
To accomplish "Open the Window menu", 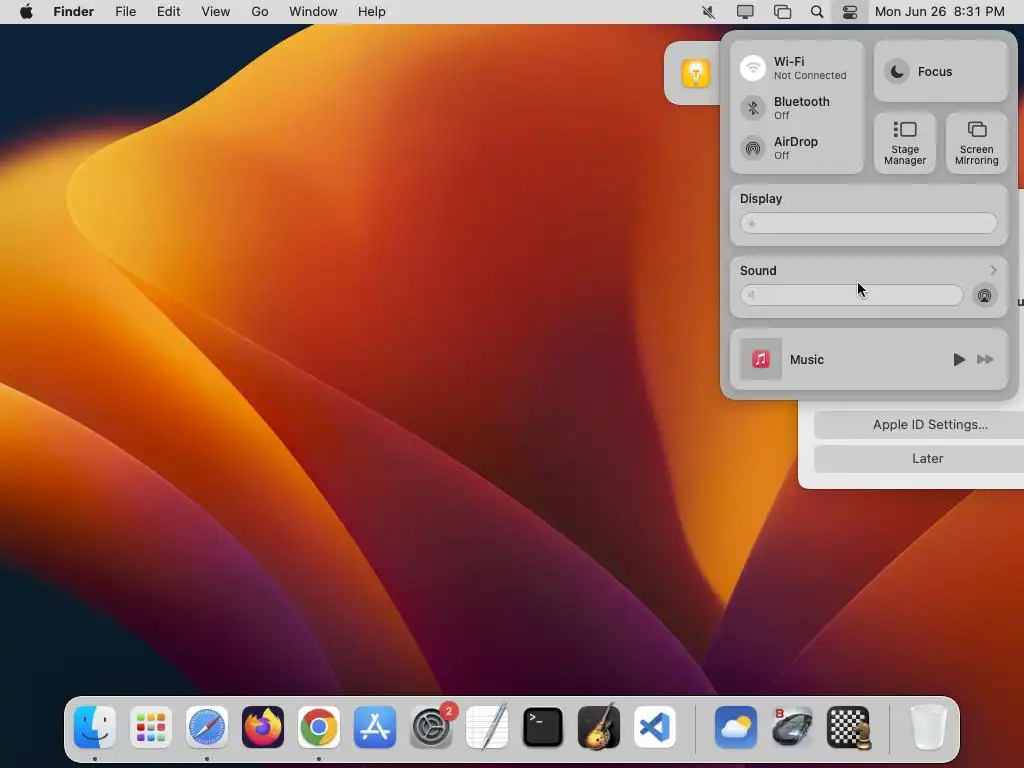I will (x=313, y=12).
